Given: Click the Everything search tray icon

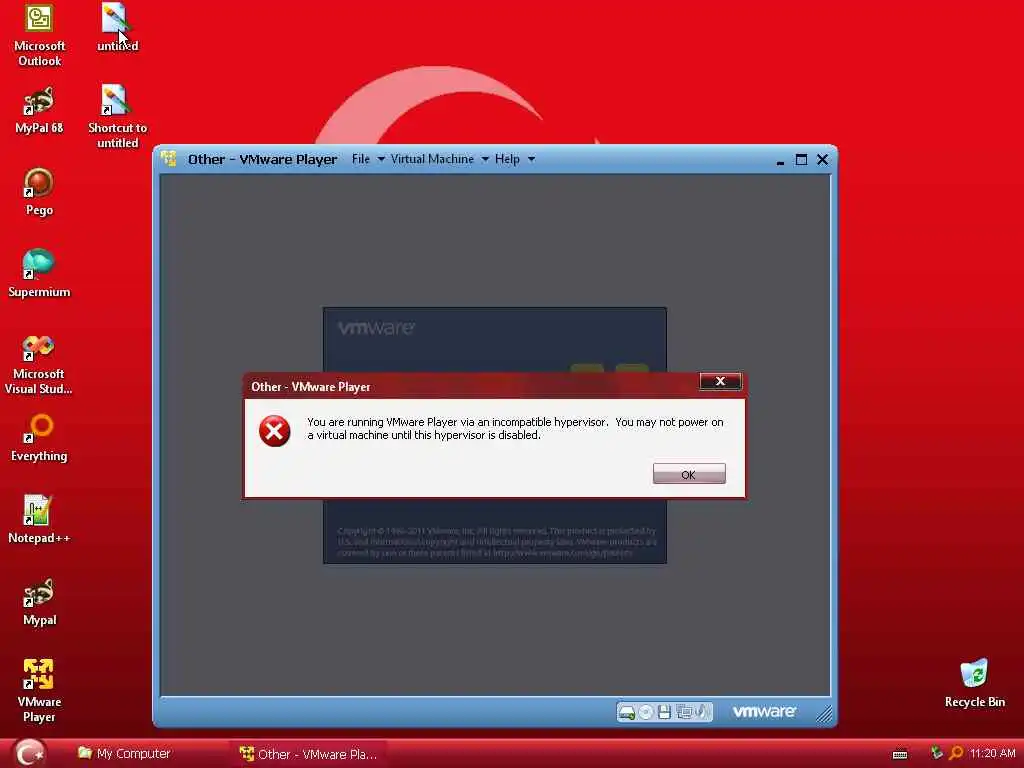Looking at the screenshot, I should point(956,754).
